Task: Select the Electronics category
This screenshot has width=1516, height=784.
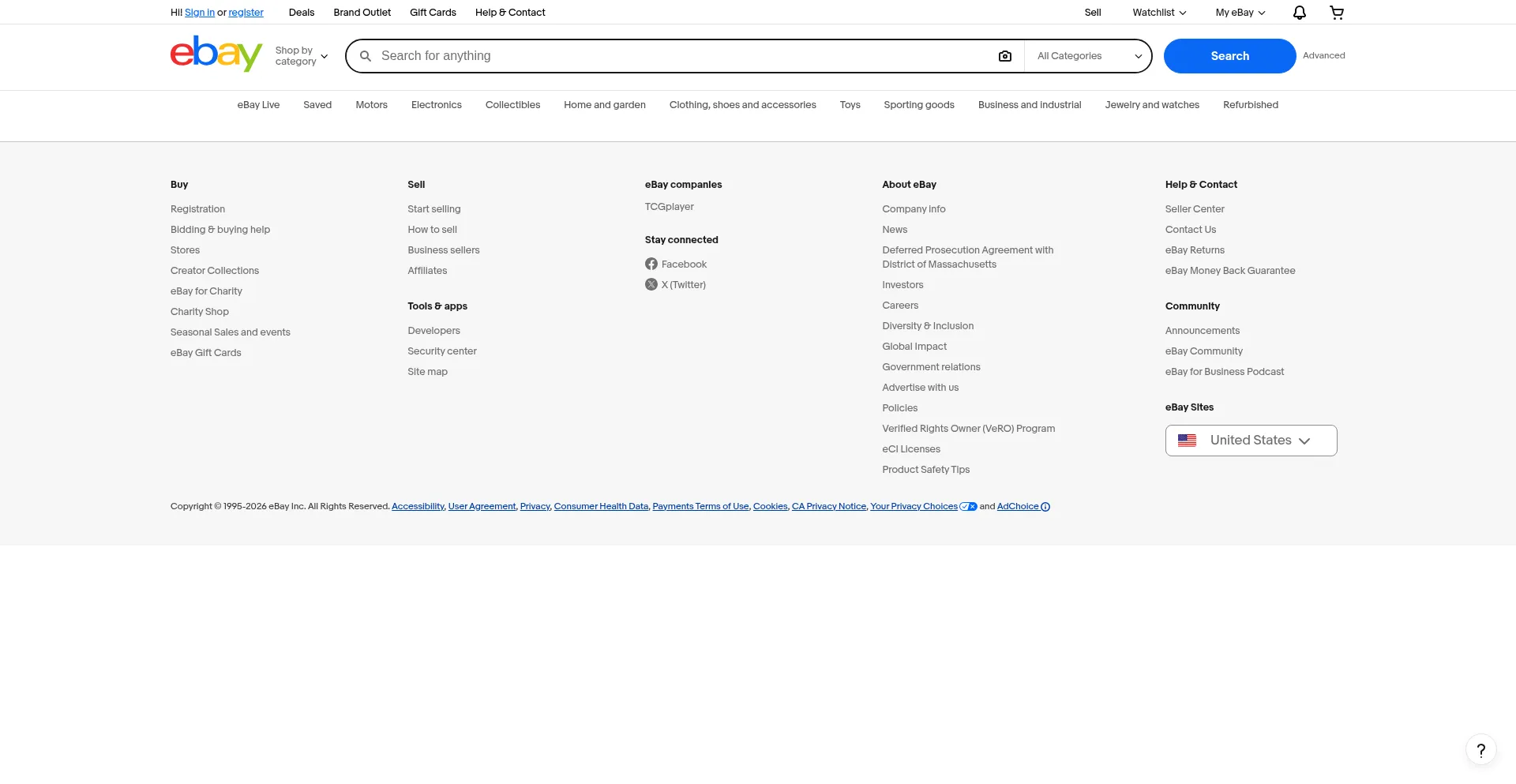Action: tap(437, 105)
